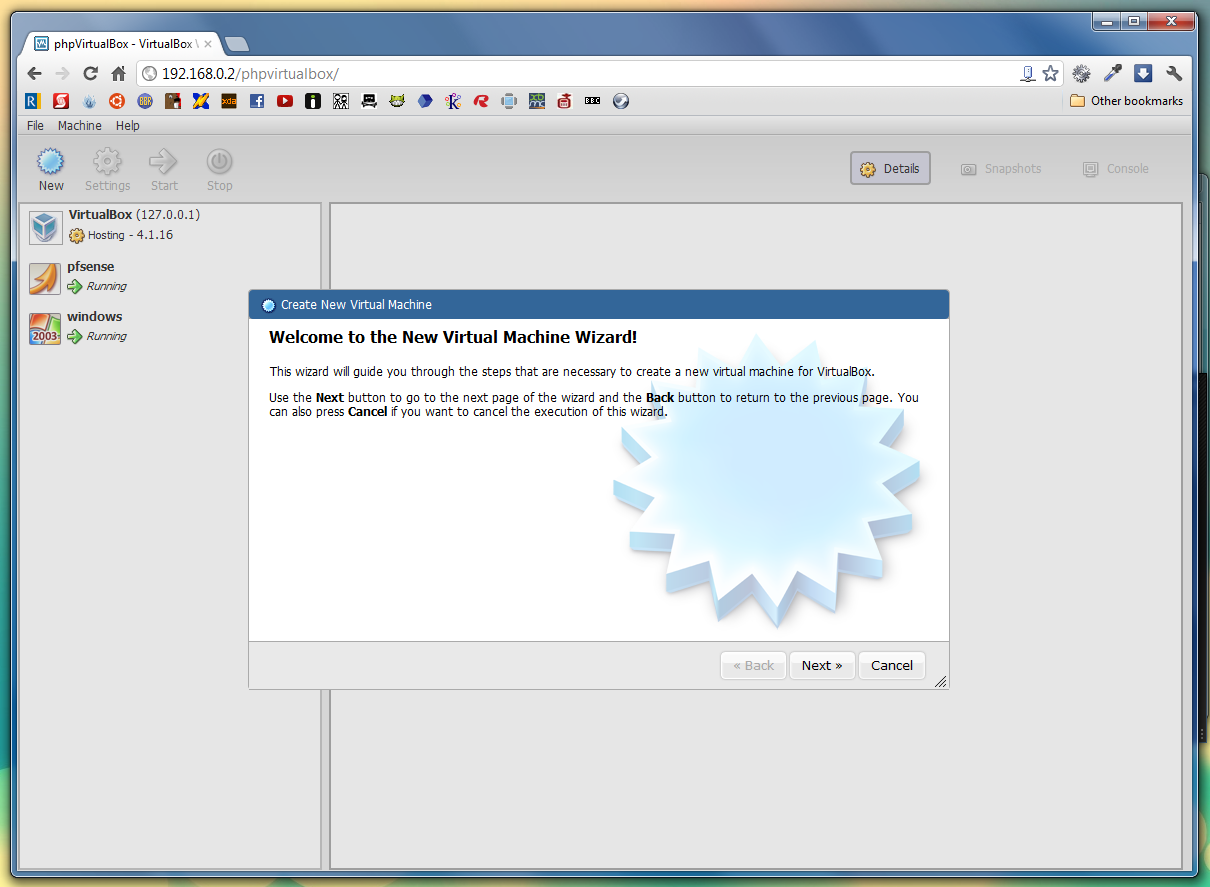Click the blue download arrow extension icon

(x=1143, y=73)
